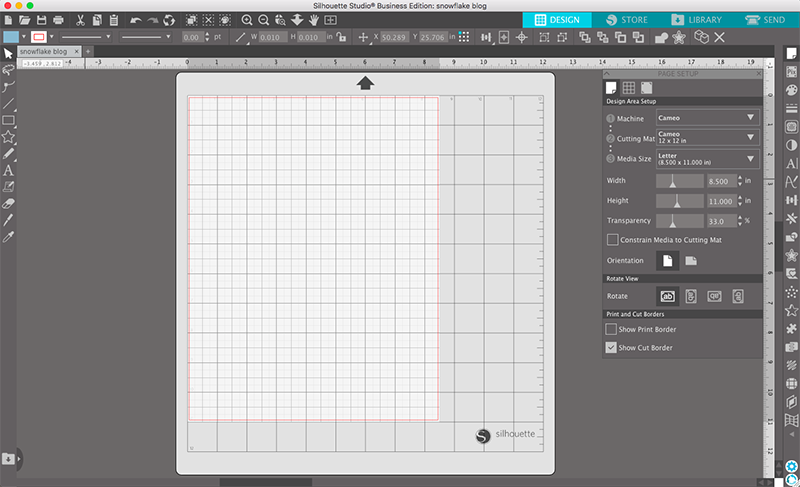Open the Fill panel palette icon

pos(791,90)
